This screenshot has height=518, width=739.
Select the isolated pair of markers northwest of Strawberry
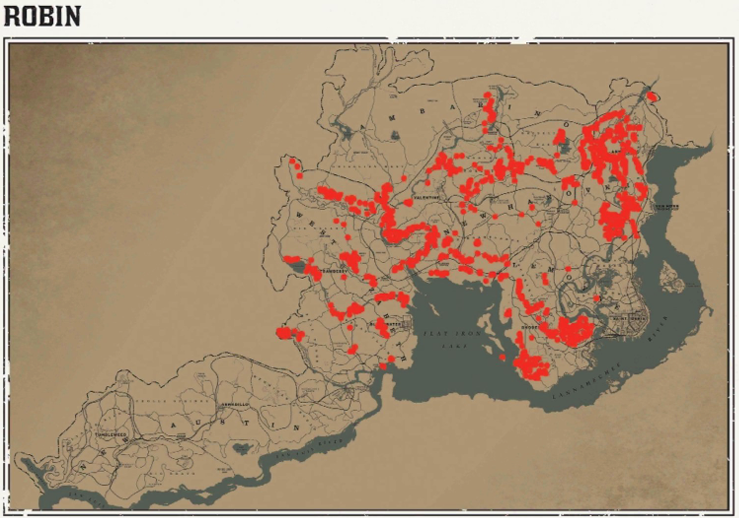point(296,166)
